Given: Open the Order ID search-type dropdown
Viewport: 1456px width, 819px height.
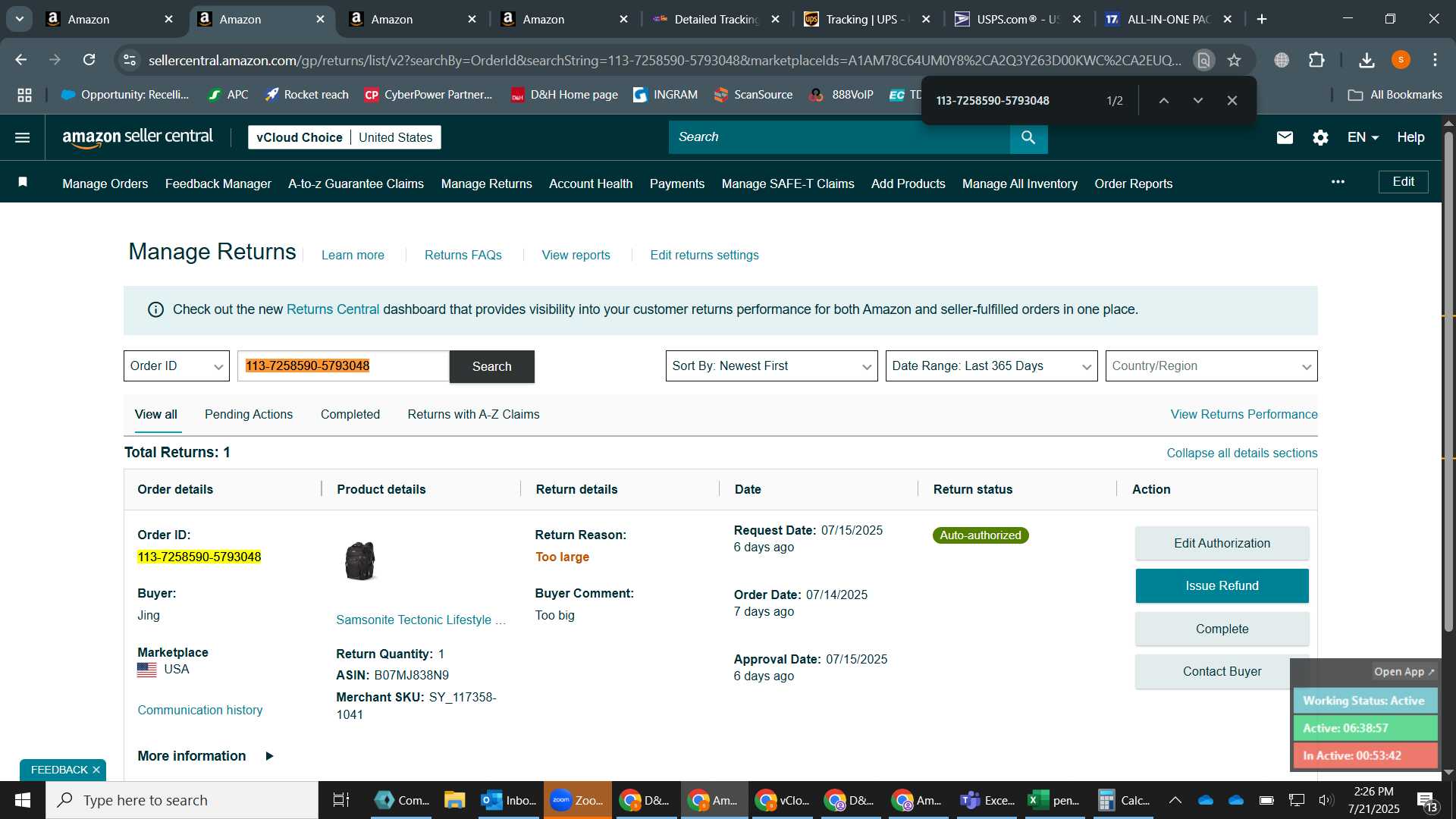Looking at the screenshot, I should [176, 366].
